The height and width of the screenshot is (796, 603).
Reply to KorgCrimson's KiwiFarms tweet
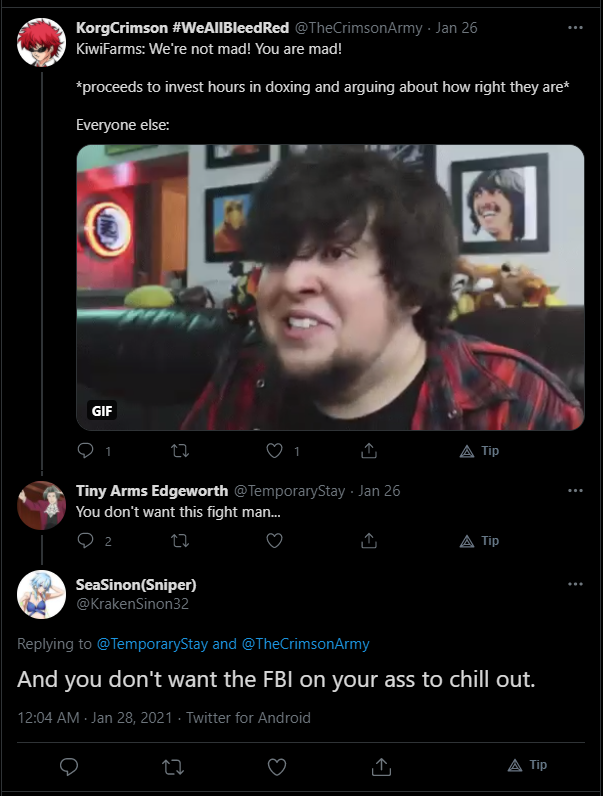(85, 450)
